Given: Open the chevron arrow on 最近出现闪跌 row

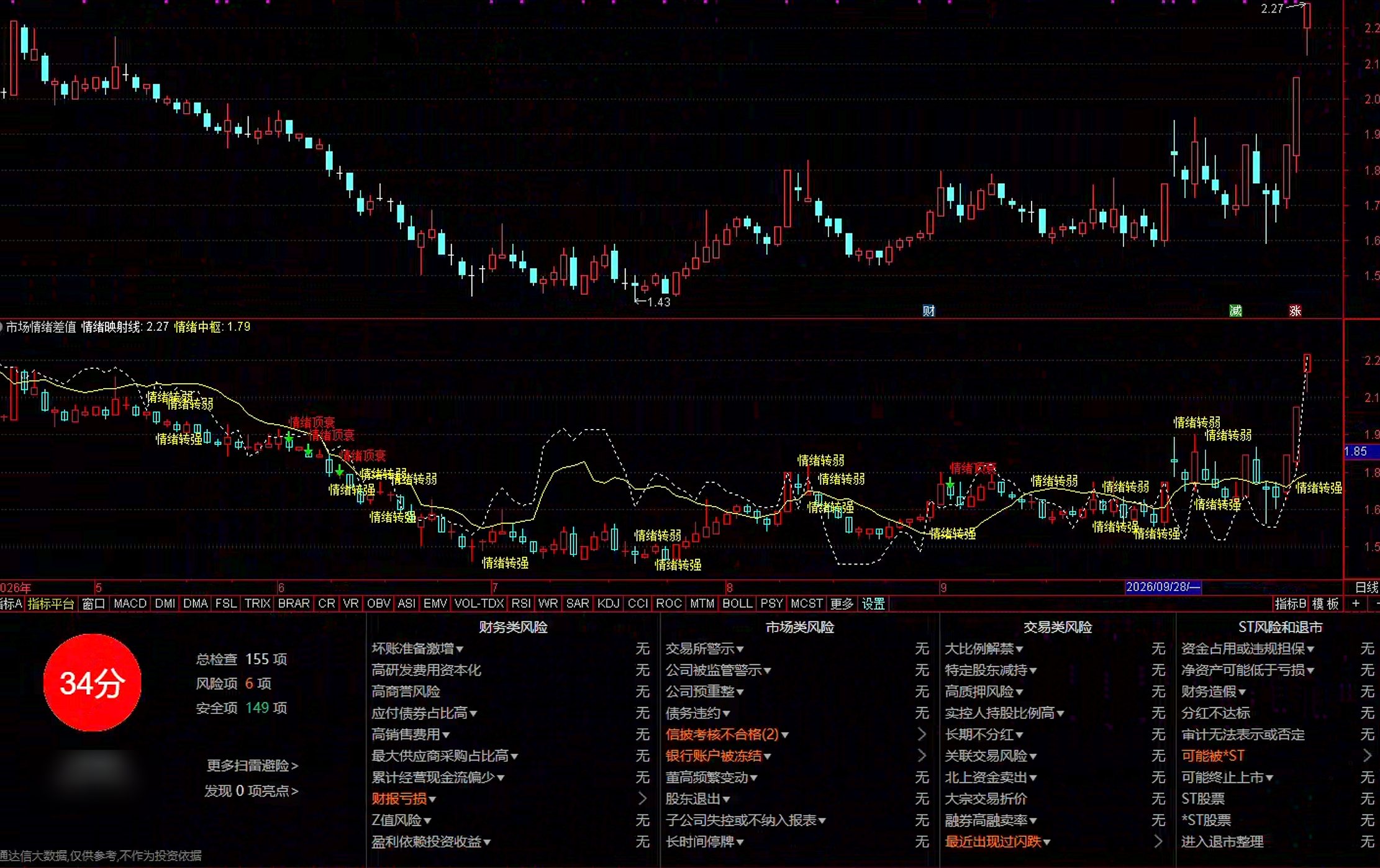Looking at the screenshot, I should (x=1158, y=841).
